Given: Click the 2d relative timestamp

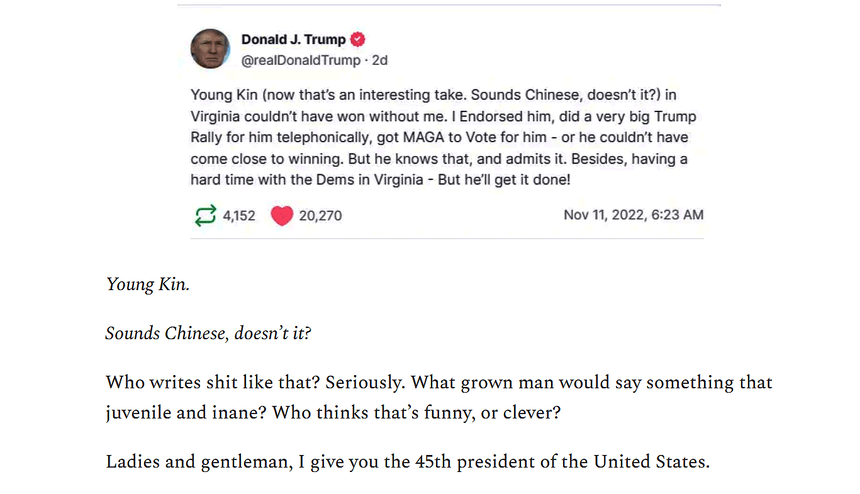Looking at the screenshot, I should (x=379, y=60).
